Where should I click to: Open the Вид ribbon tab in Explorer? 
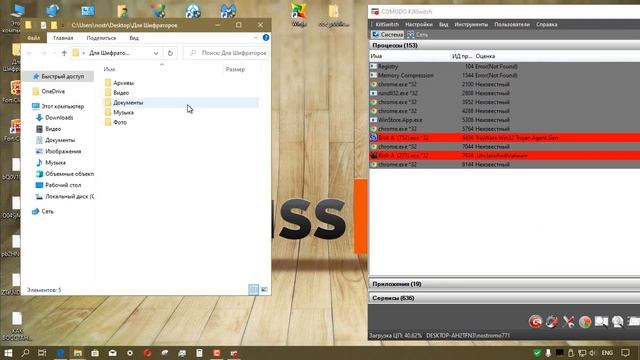[x=134, y=38]
